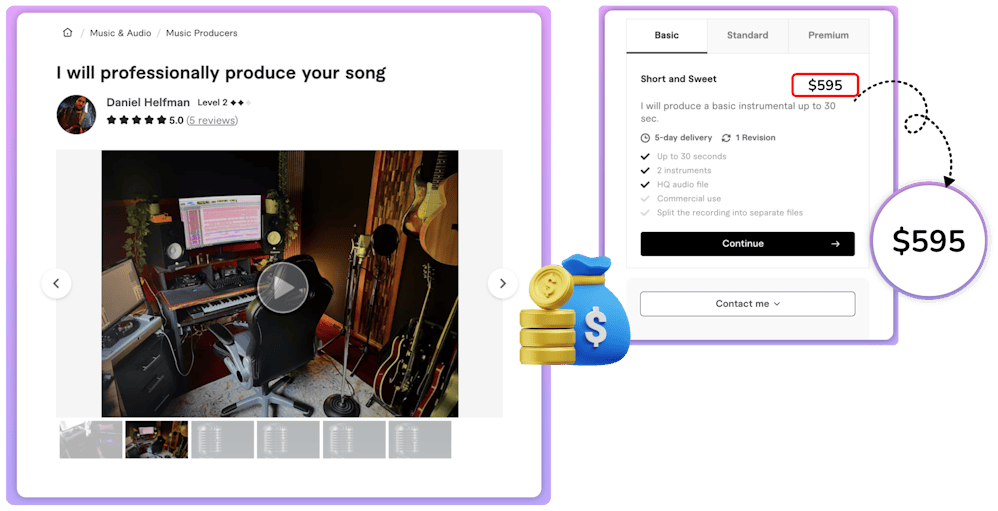Screen dimensions: 998x511
Task: Click the HQ audio file checkmark
Action: pyautogui.click(x=645, y=185)
